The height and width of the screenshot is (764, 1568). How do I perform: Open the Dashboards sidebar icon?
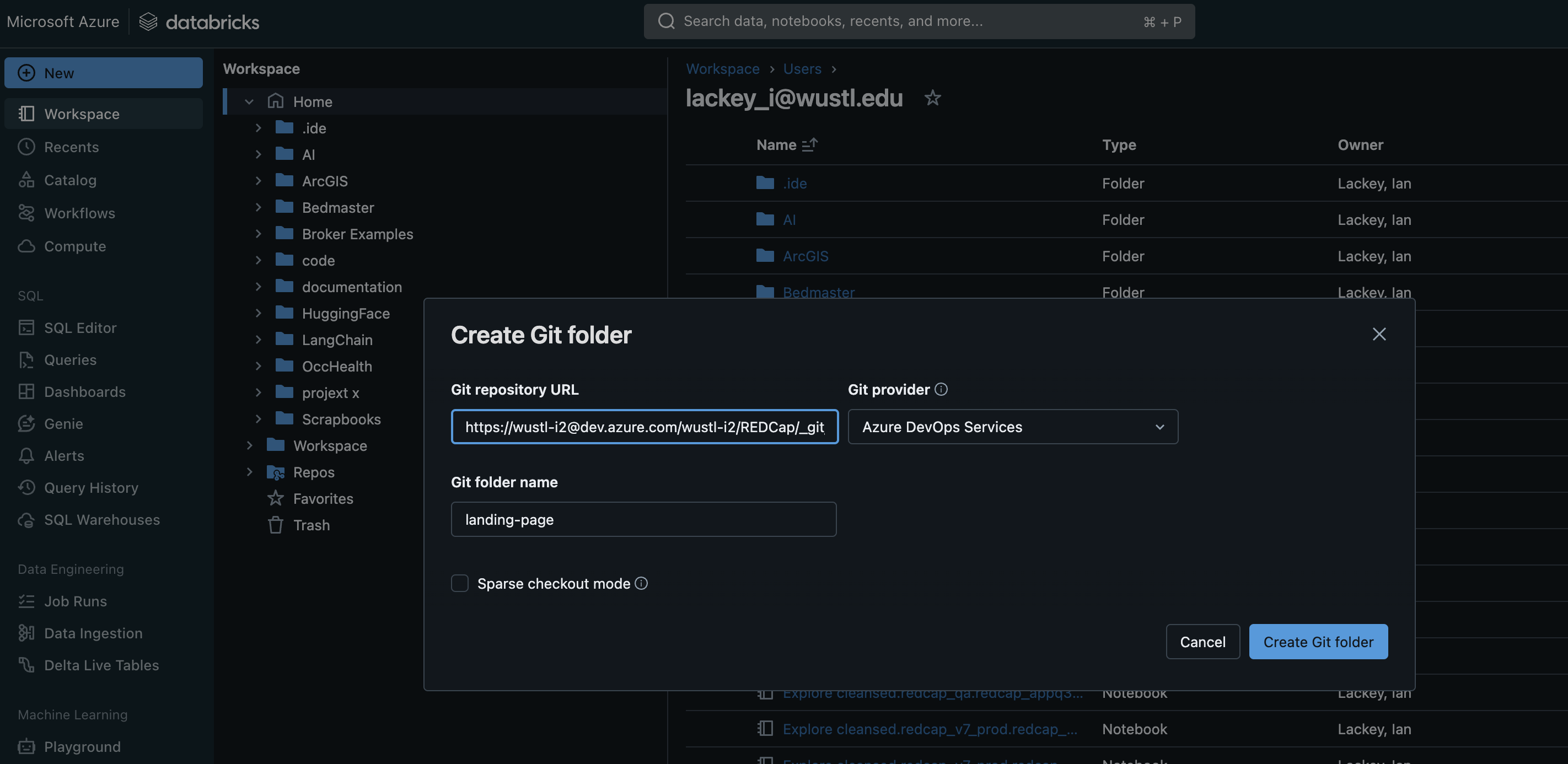(26, 391)
